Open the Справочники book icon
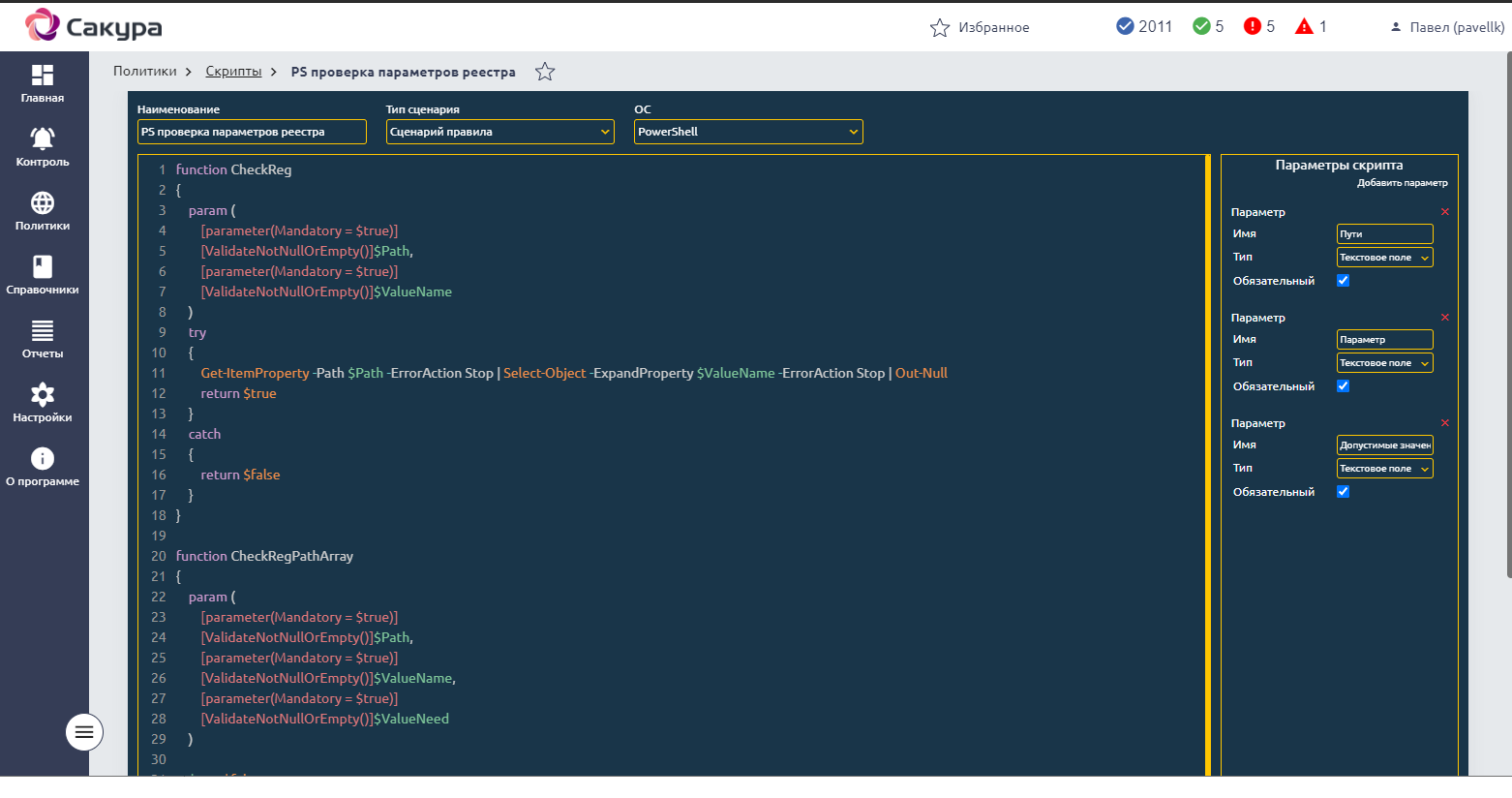1512x798 pixels. [x=43, y=267]
